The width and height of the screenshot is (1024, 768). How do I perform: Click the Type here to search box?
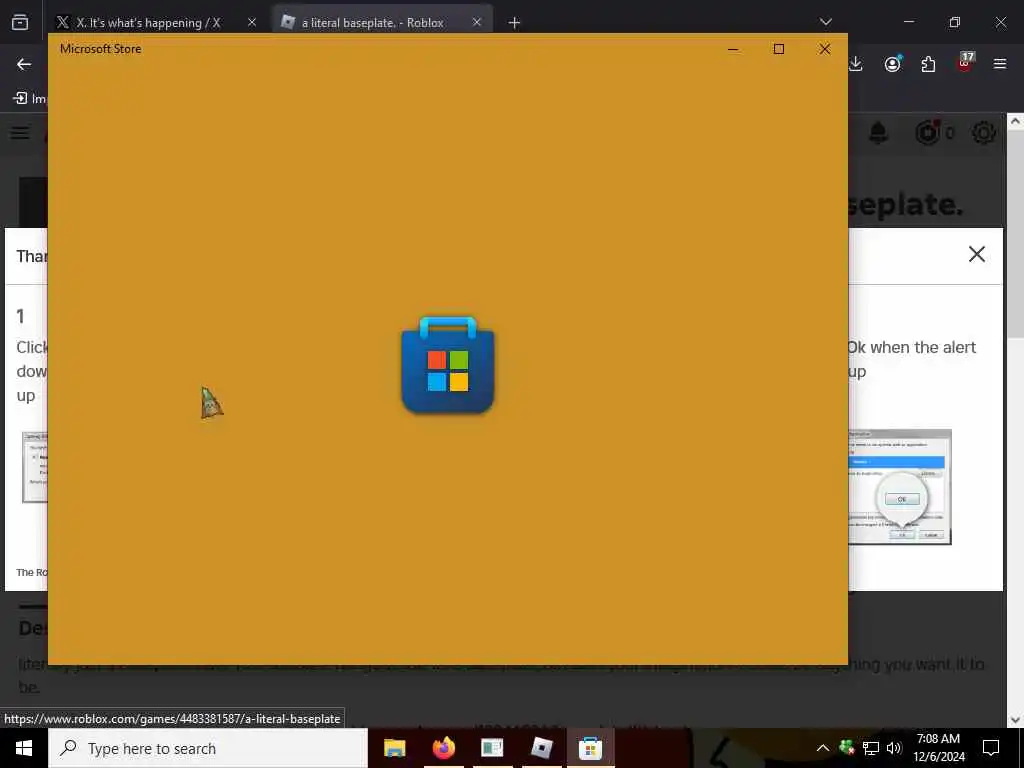pos(208,748)
